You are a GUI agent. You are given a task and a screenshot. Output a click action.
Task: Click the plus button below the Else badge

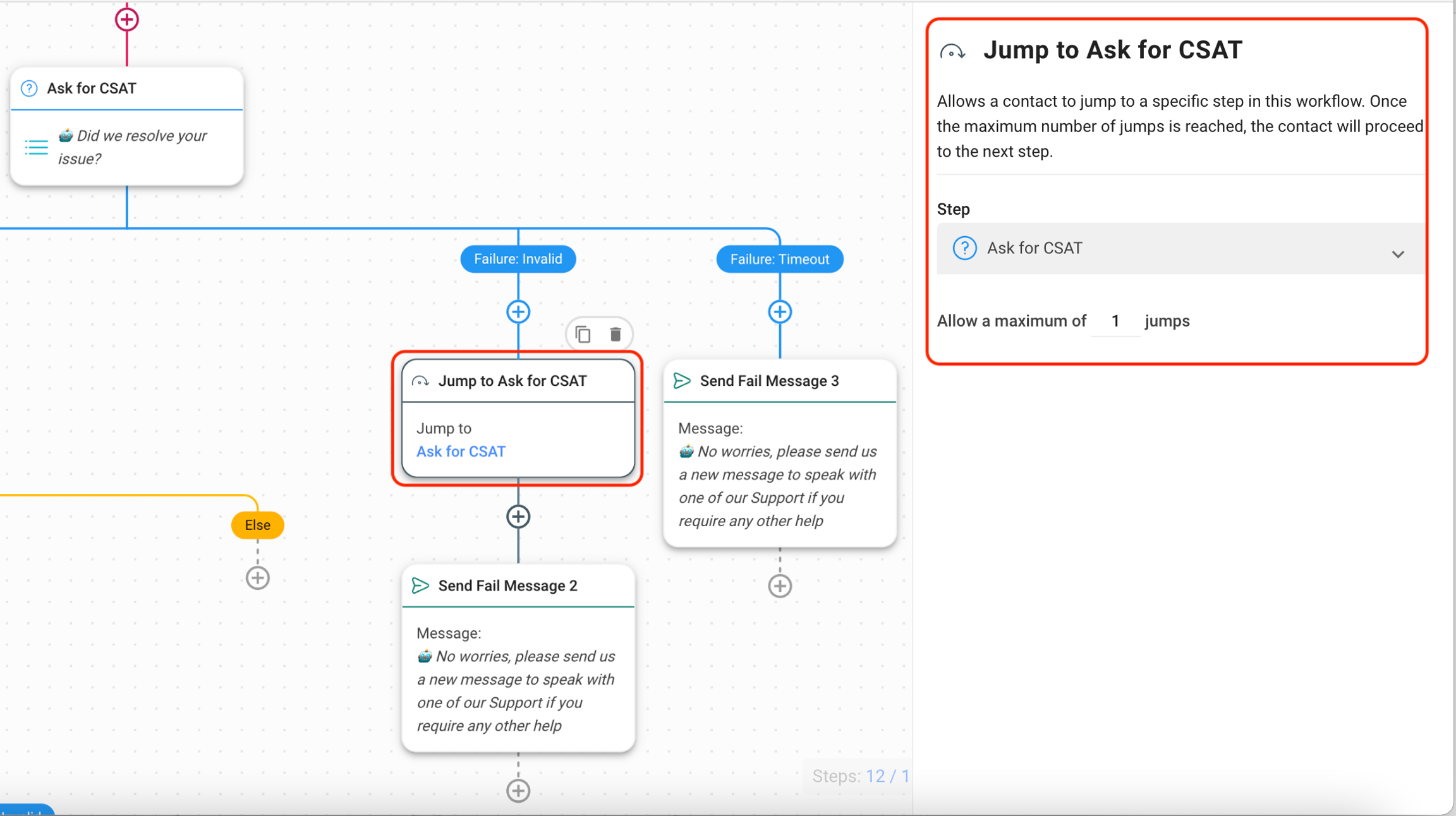click(x=257, y=577)
